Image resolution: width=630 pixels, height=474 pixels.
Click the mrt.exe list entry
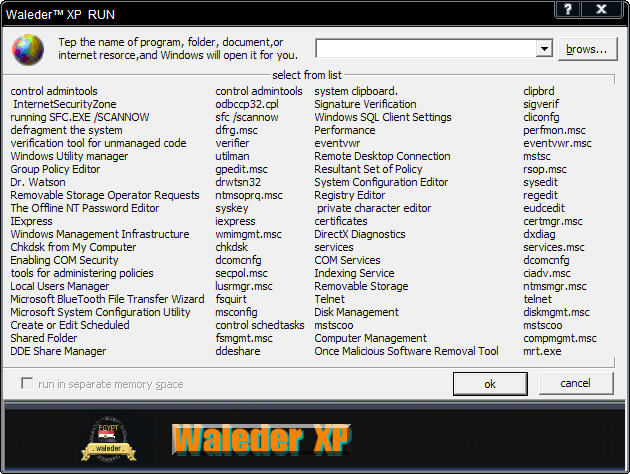point(543,351)
